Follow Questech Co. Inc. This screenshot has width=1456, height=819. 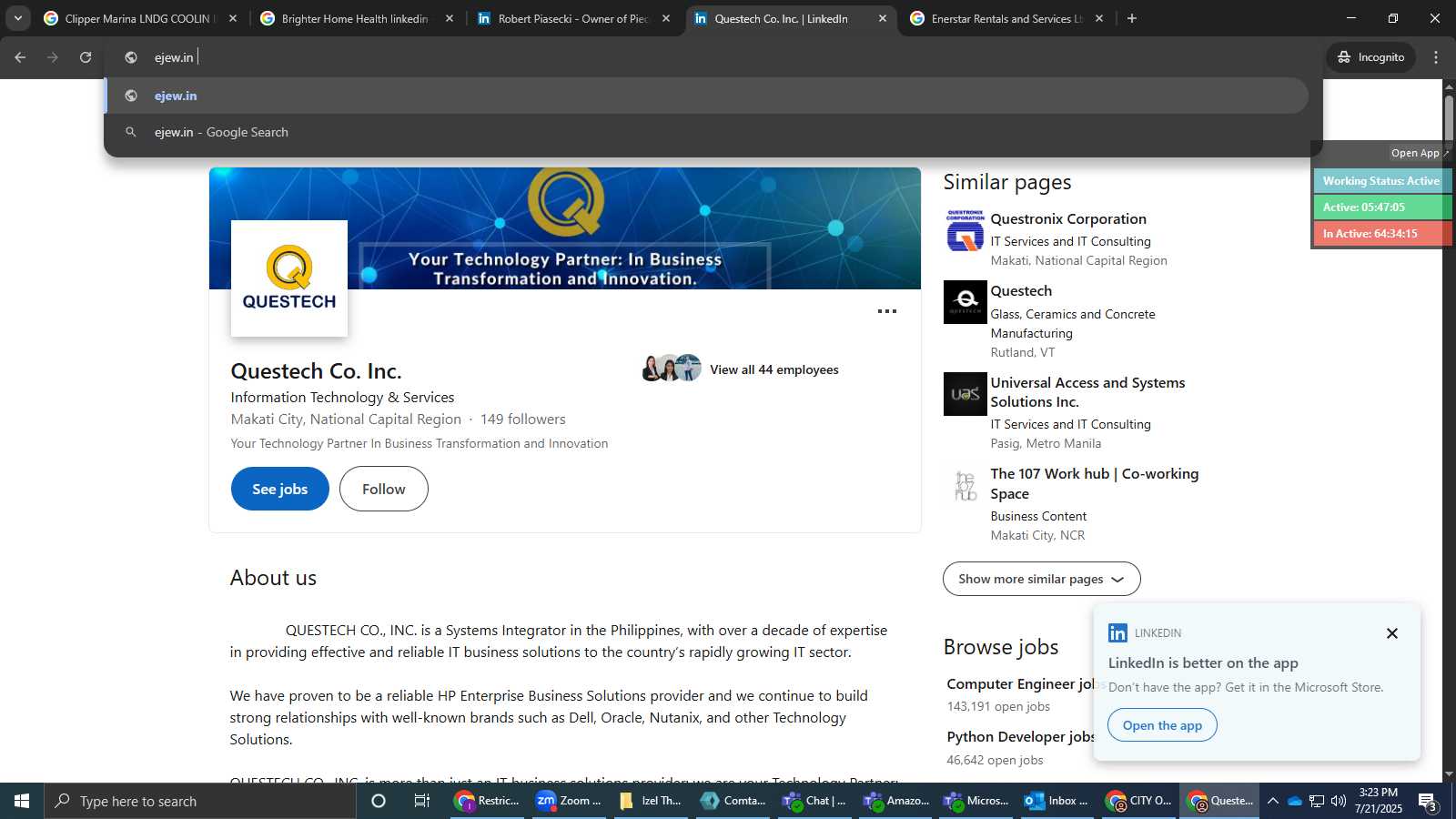point(384,489)
